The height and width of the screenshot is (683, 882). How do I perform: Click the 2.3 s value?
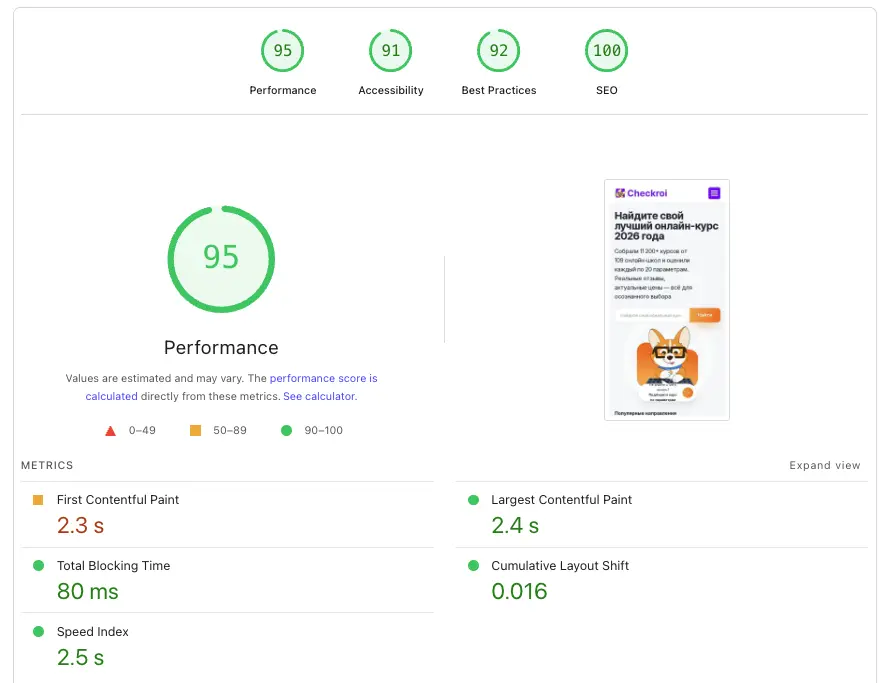click(x=80, y=525)
